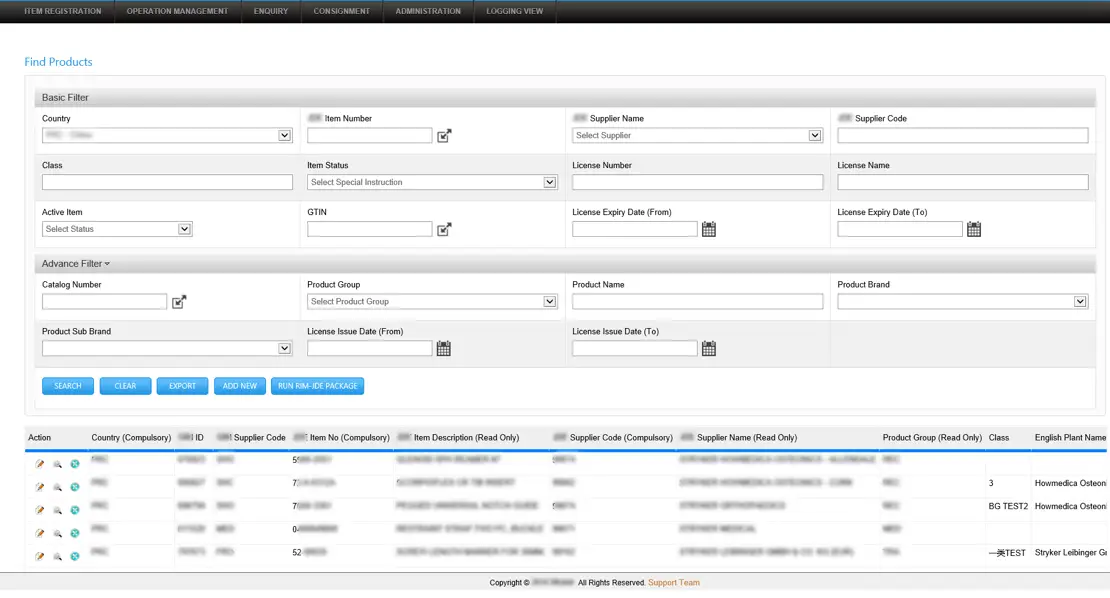Screen dimensions: 1110x598
Task: Open the calendar for License Issue Date (From)
Action: pyautogui.click(x=444, y=349)
